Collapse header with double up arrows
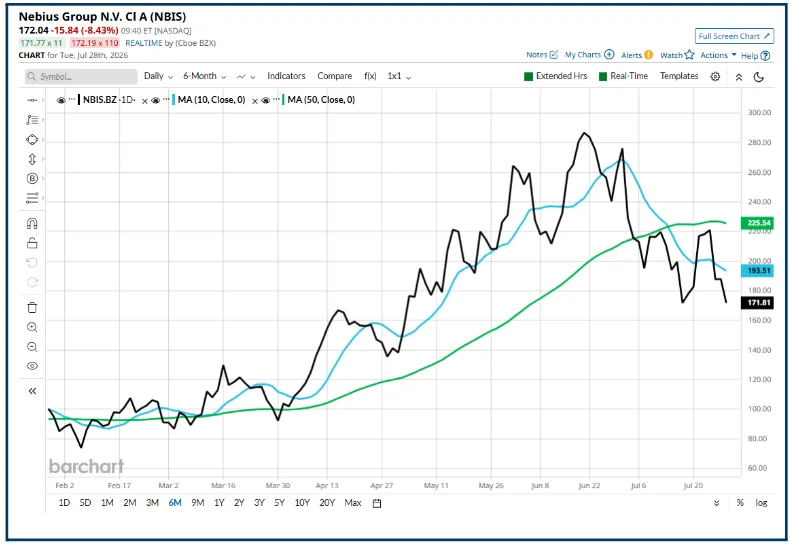 click(739, 77)
